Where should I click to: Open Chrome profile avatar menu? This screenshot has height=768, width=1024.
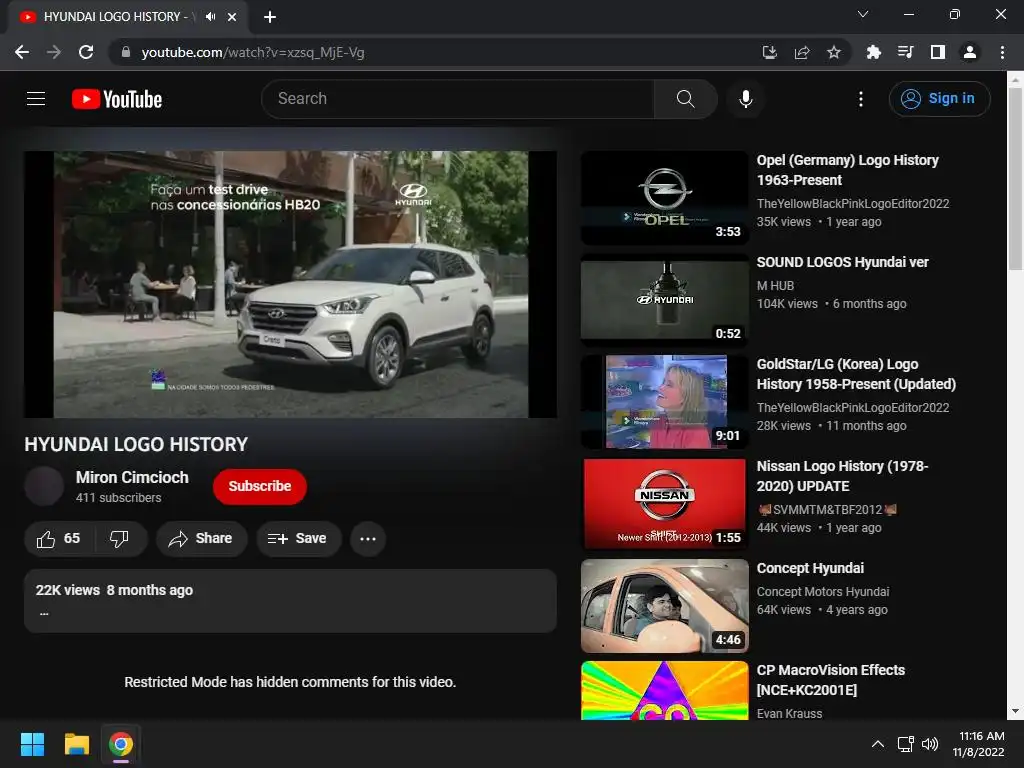970,52
